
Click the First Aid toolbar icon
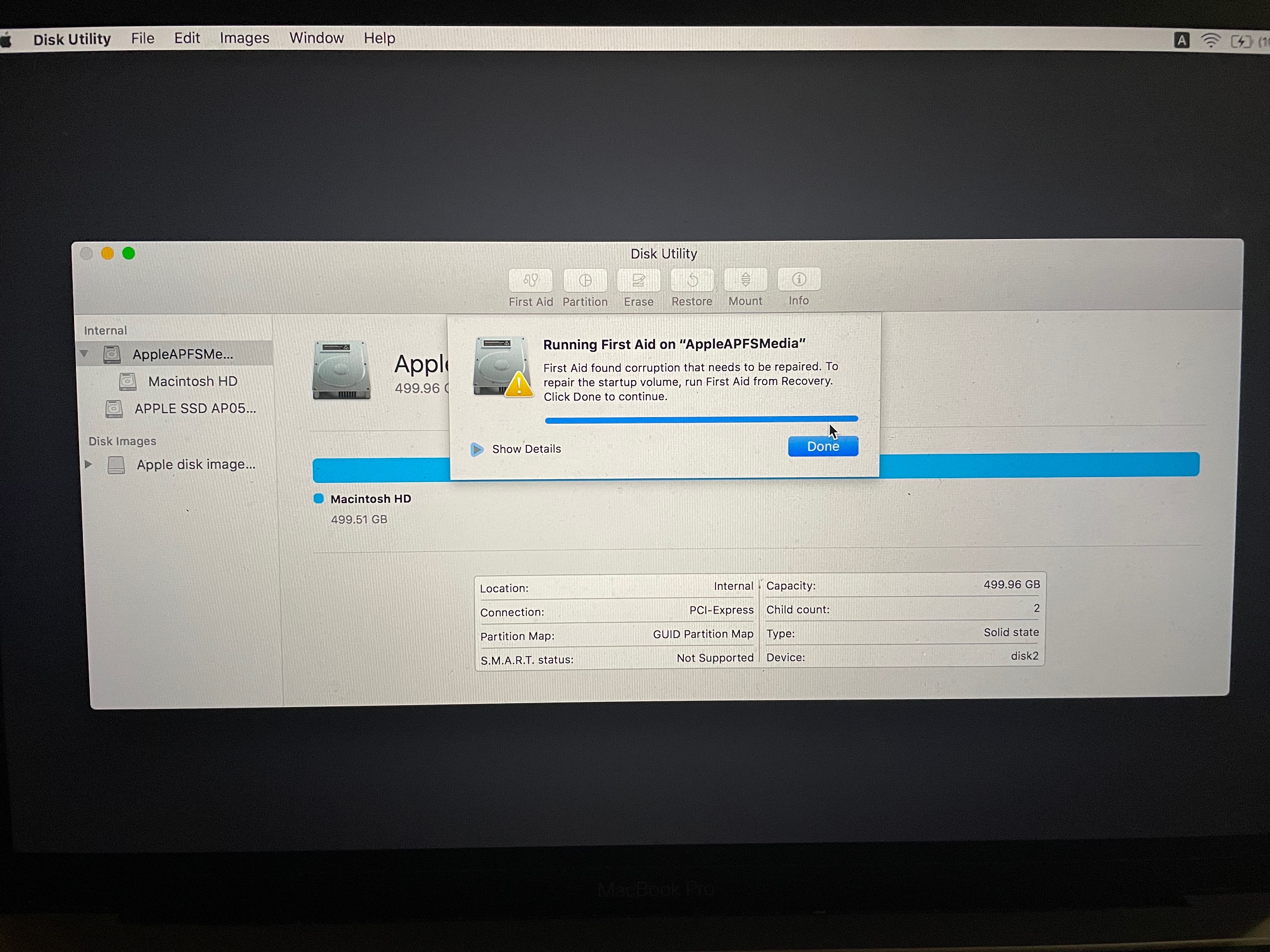[x=530, y=280]
